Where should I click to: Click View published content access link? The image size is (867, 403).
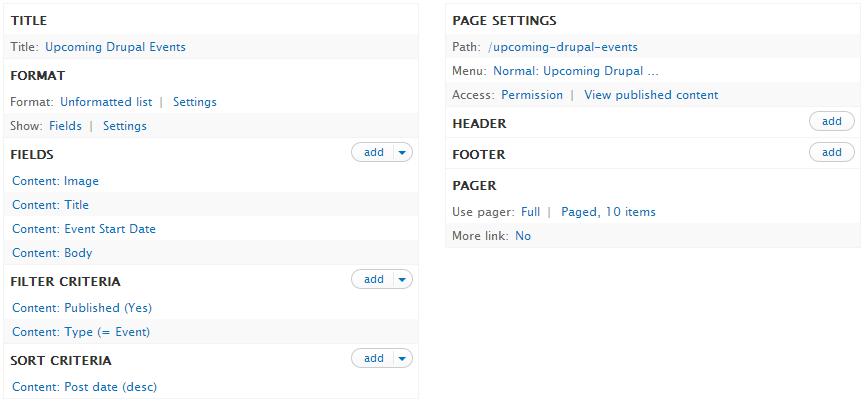point(651,95)
